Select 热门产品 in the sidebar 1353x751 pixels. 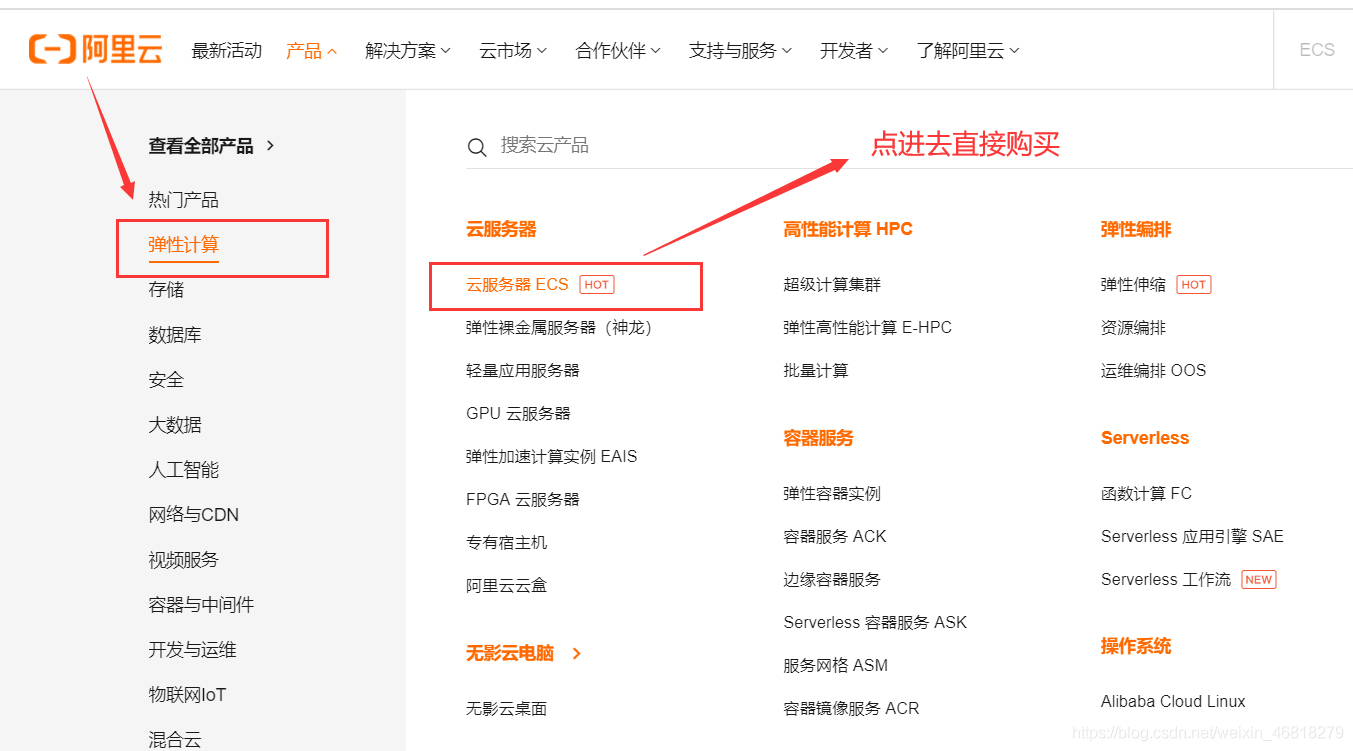click(x=184, y=200)
